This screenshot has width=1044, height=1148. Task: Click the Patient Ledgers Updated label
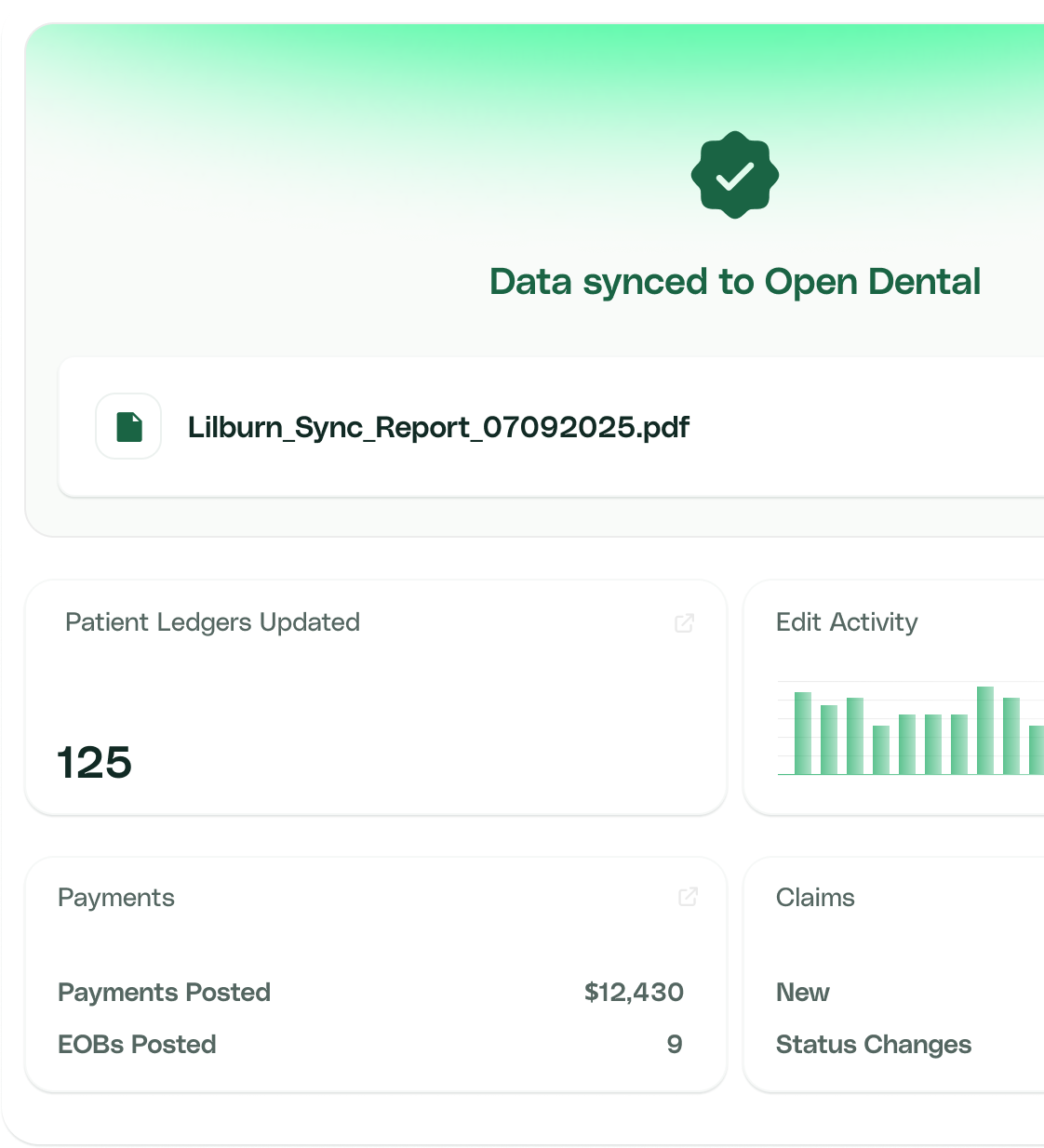click(x=212, y=622)
